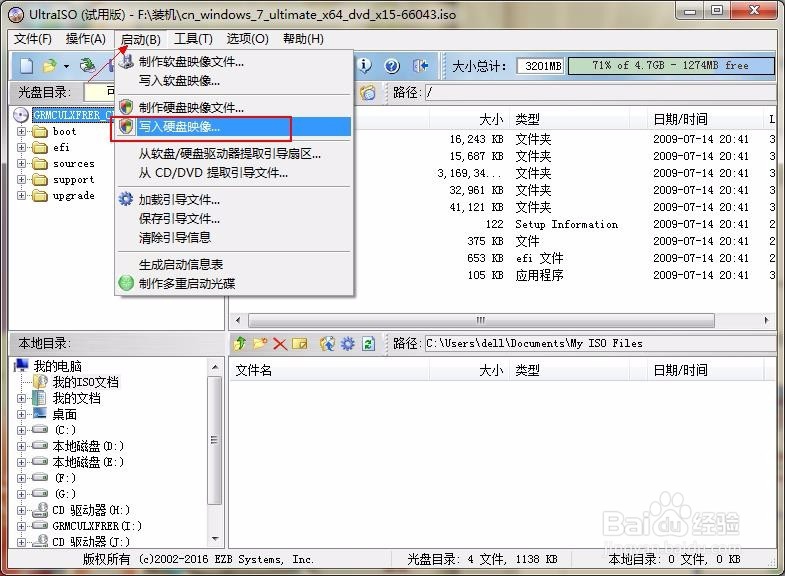785x576 pixels.
Task: Select 本地磁盘 (E:) in local tree
Action: tap(88, 462)
